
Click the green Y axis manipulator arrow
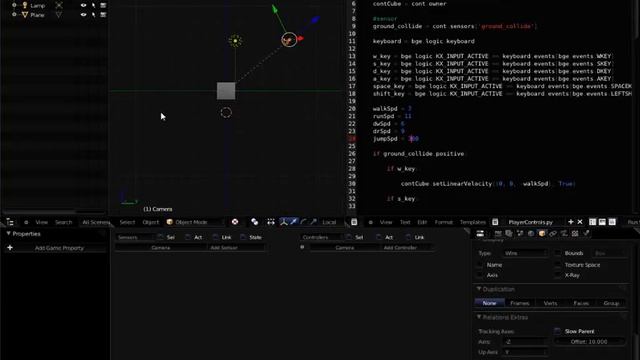[275, 9]
